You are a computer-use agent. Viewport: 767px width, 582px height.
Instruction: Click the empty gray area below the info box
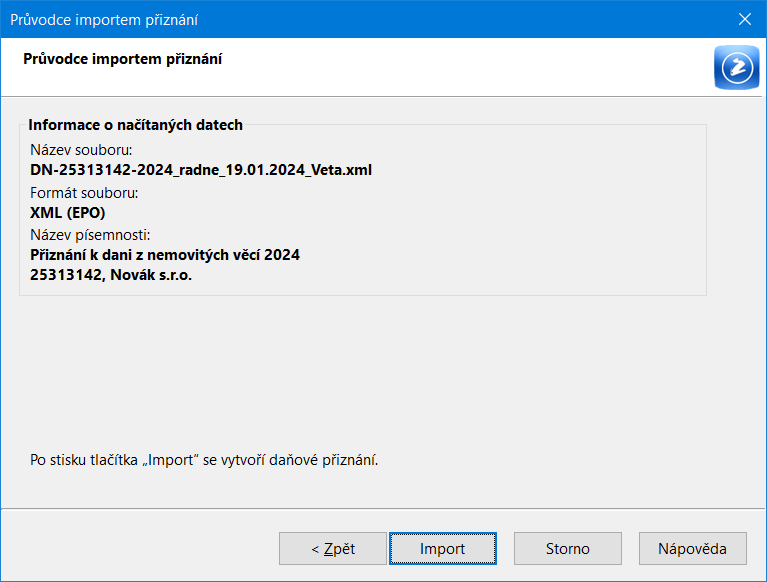click(362, 372)
